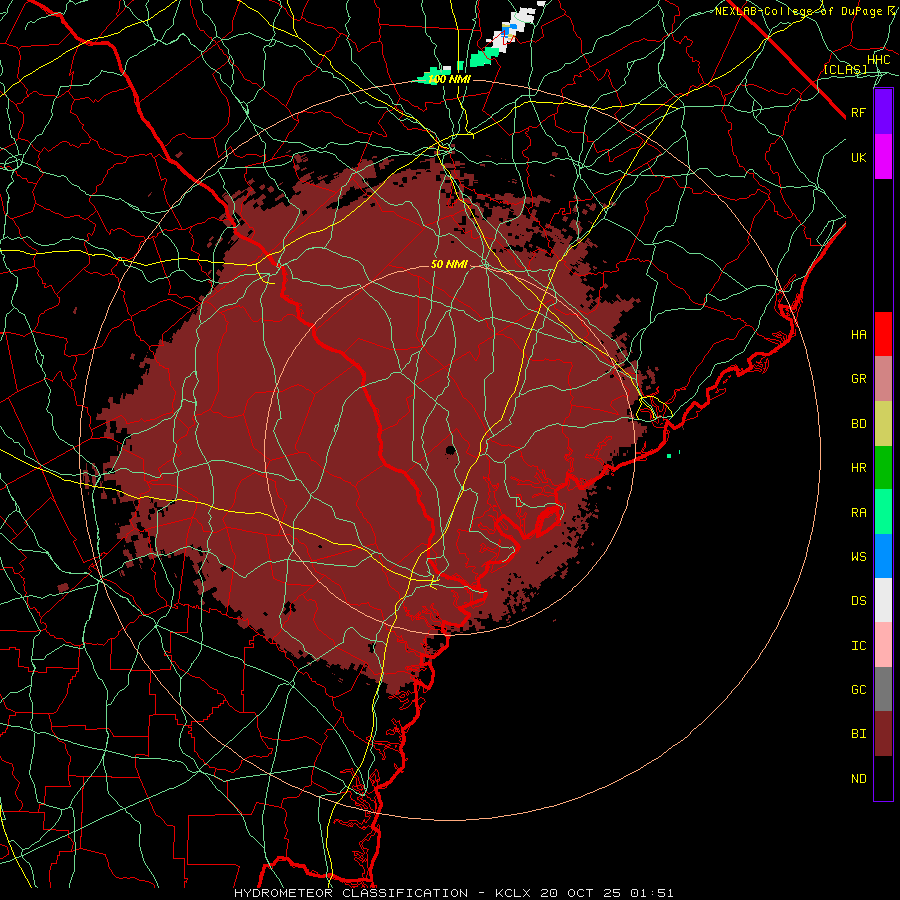This screenshot has width=900, height=900.
Task: Click the "GR" legend label
Action: tap(859, 378)
